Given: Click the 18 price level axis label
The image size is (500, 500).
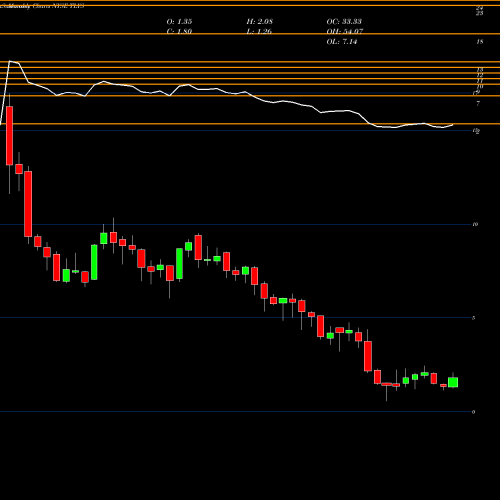Looking at the screenshot, I should [x=480, y=42].
